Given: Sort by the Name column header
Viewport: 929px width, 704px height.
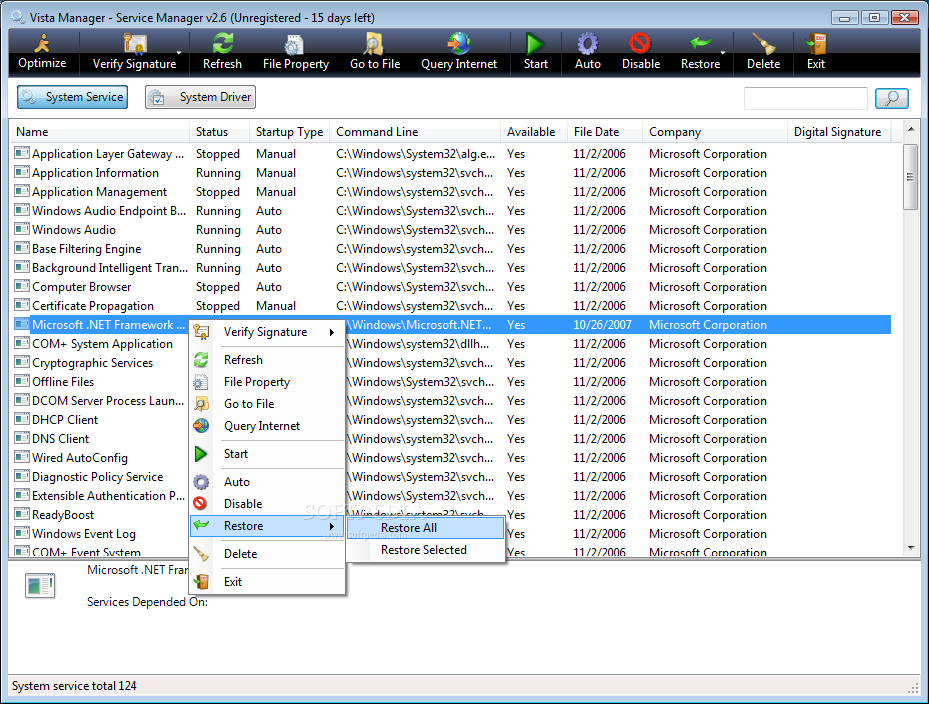Looking at the screenshot, I should click(99, 132).
